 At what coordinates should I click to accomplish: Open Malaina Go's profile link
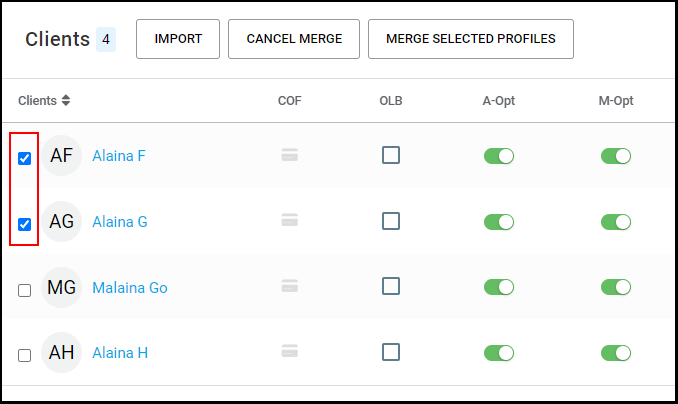tap(130, 288)
